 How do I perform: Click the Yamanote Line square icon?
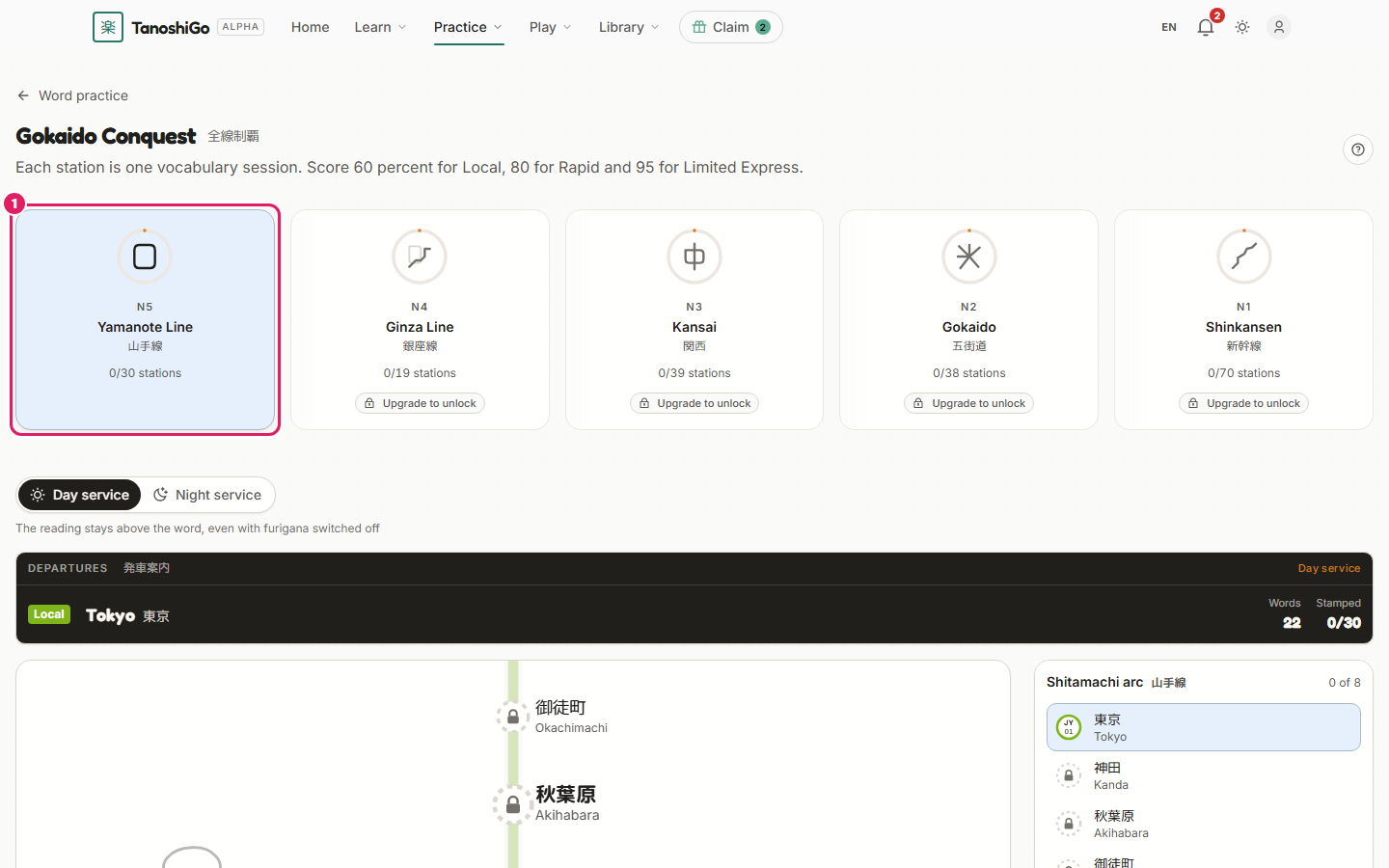tap(145, 257)
